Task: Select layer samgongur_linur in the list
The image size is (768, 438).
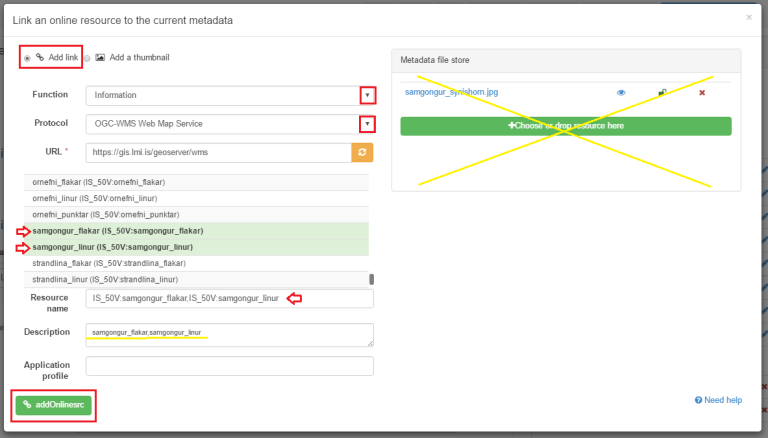Action: pos(112,247)
